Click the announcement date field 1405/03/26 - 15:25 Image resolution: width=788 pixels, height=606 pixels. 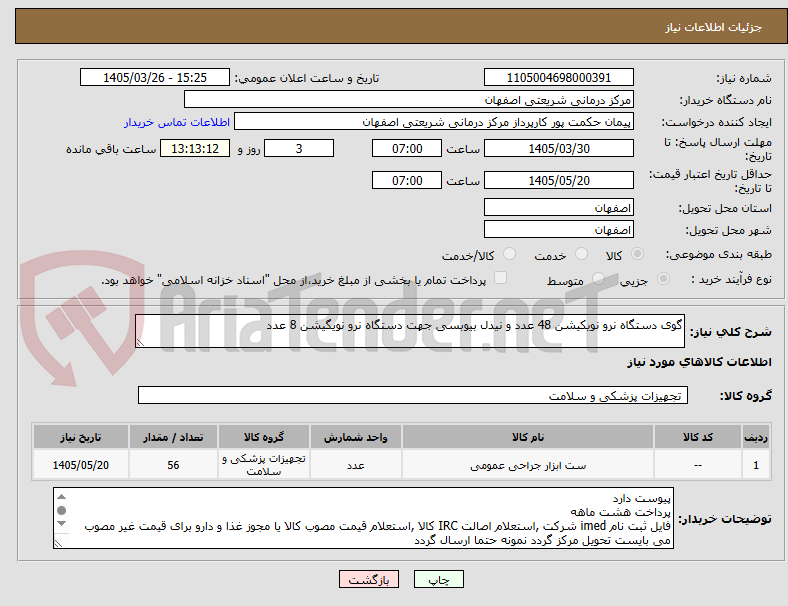click(155, 78)
